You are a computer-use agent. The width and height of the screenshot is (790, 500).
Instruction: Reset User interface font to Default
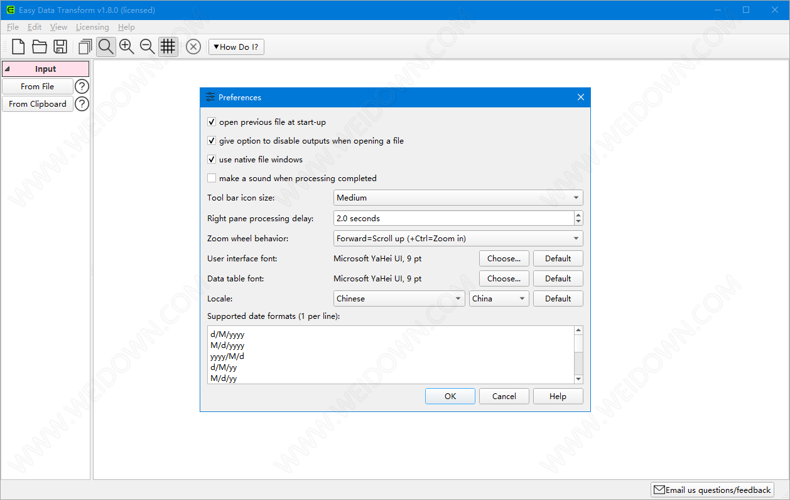[x=558, y=259]
